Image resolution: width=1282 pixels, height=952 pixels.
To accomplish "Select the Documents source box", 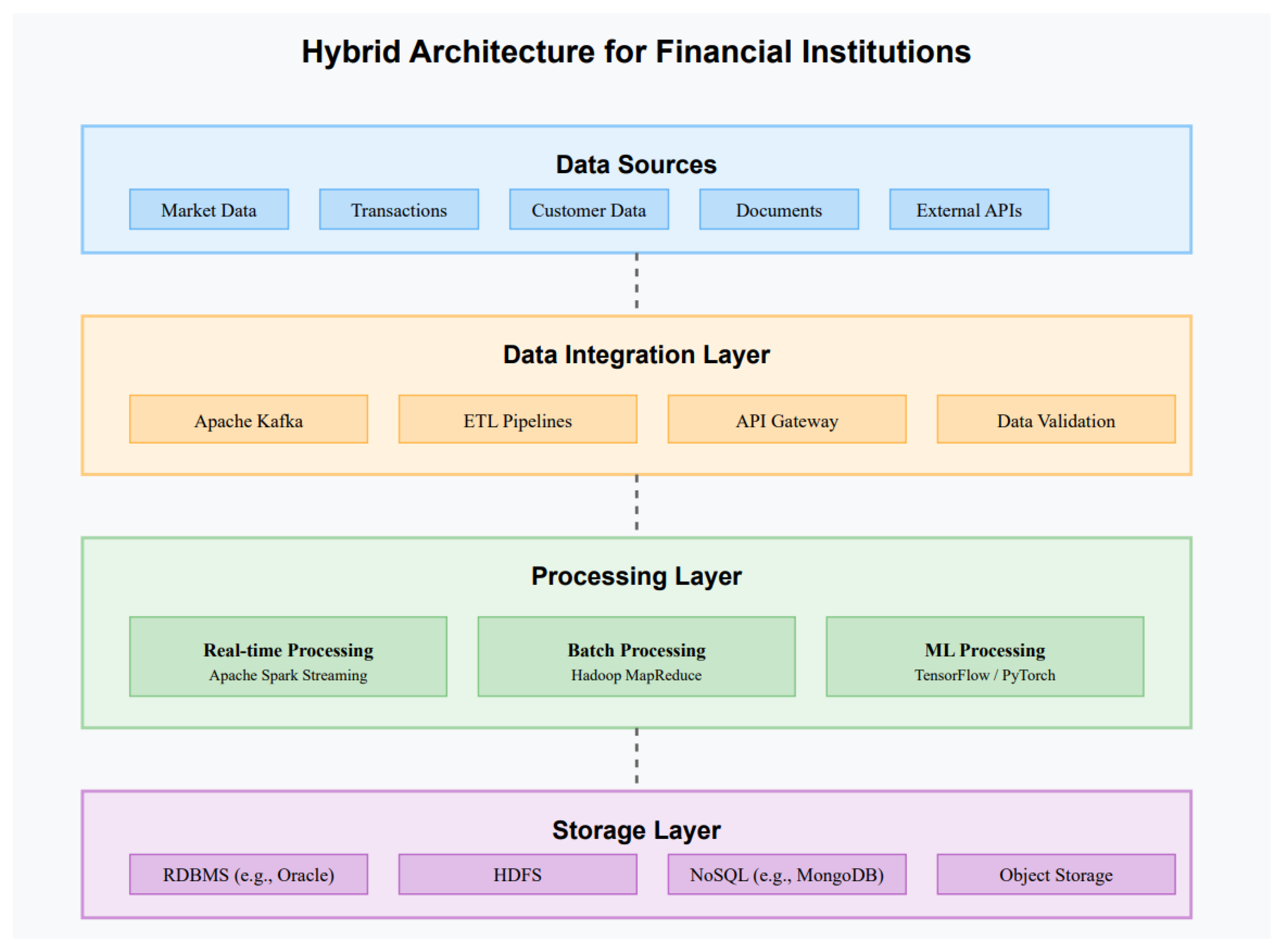I will pyautogui.click(x=779, y=210).
